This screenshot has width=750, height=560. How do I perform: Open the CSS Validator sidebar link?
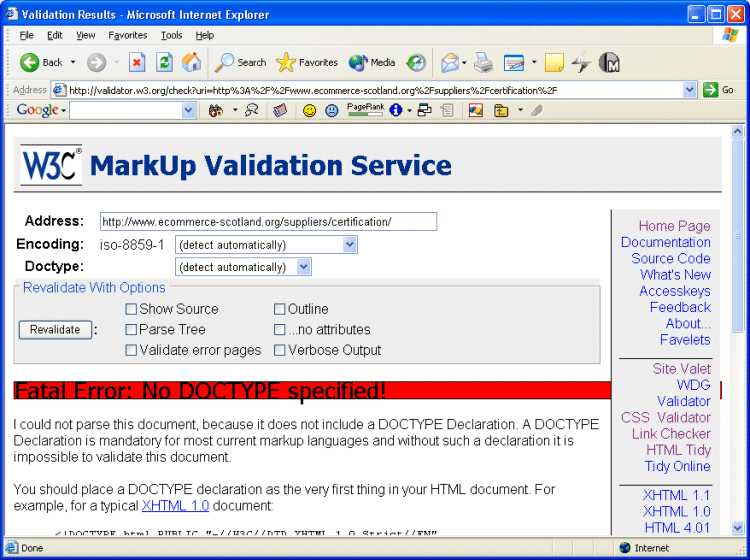pos(665,417)
